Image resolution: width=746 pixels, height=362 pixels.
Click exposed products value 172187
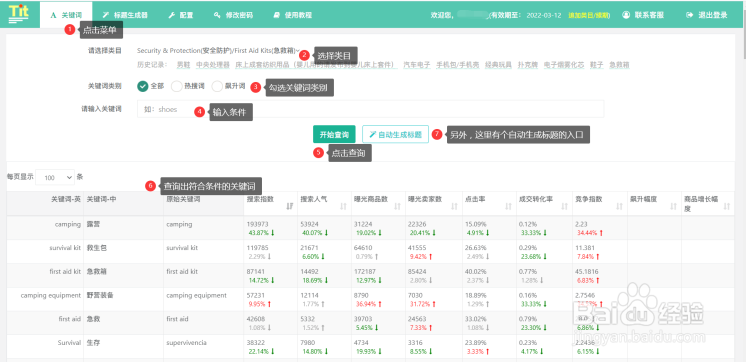(365, 272)
